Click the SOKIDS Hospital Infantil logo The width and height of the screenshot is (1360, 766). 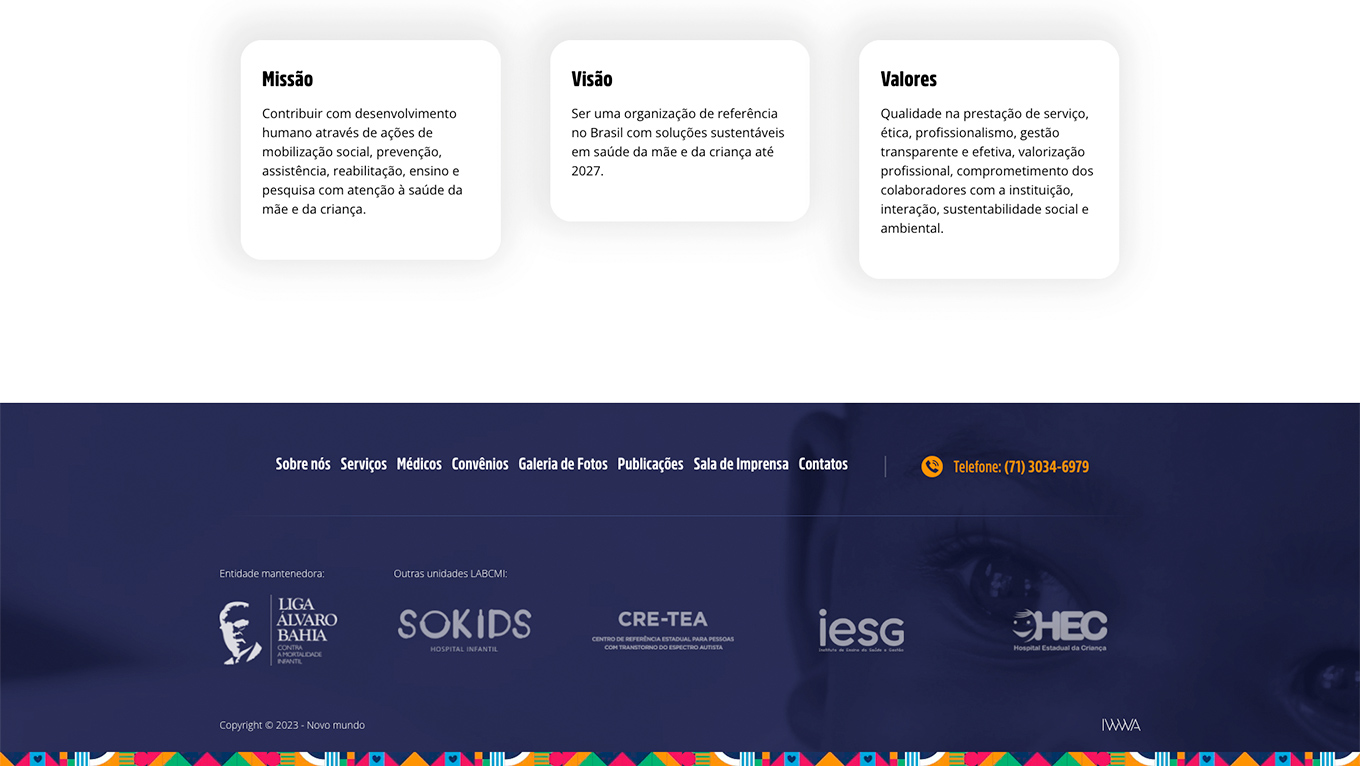[464, 630]
